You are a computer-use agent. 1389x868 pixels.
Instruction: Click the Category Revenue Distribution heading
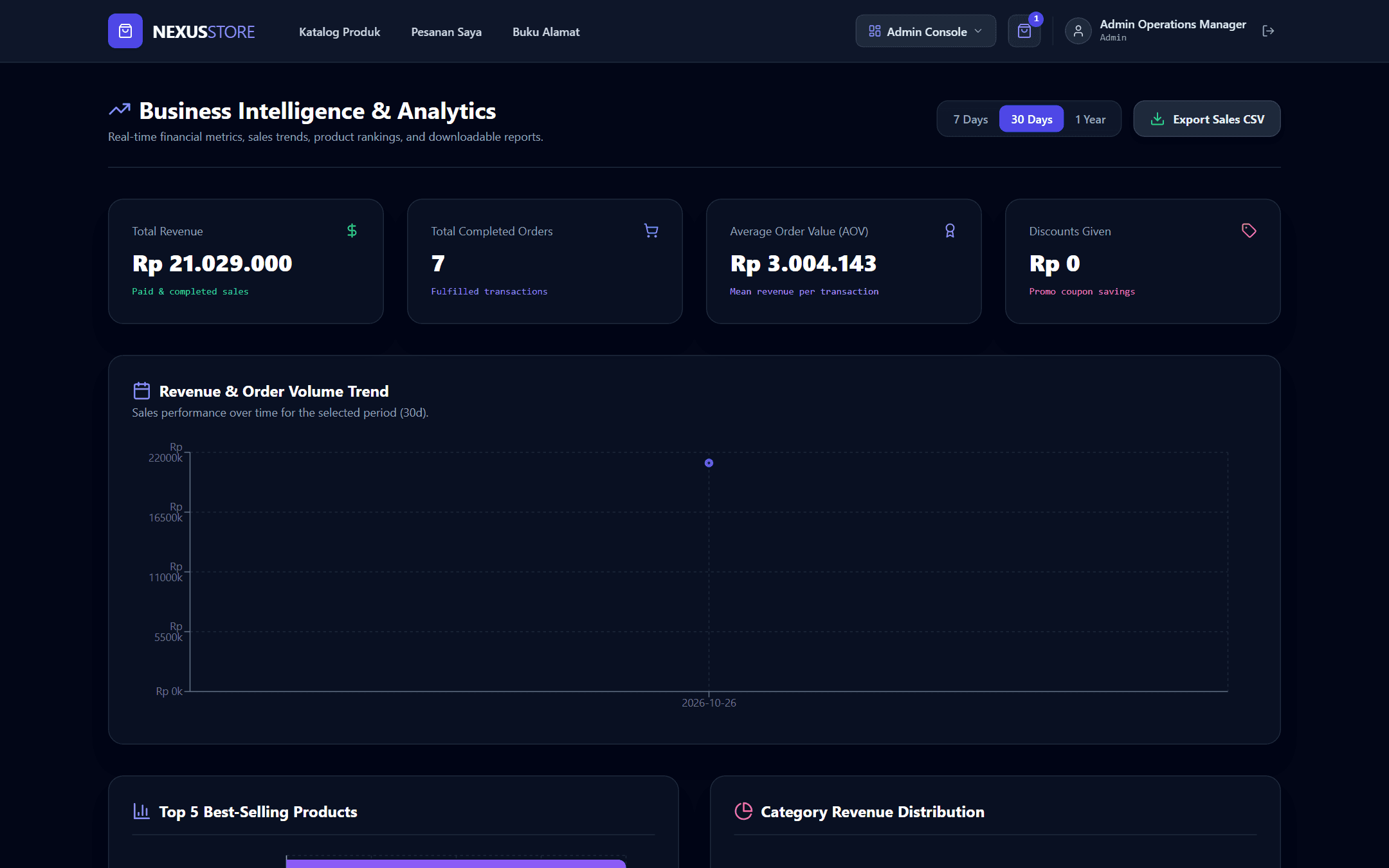pos(873,811)
